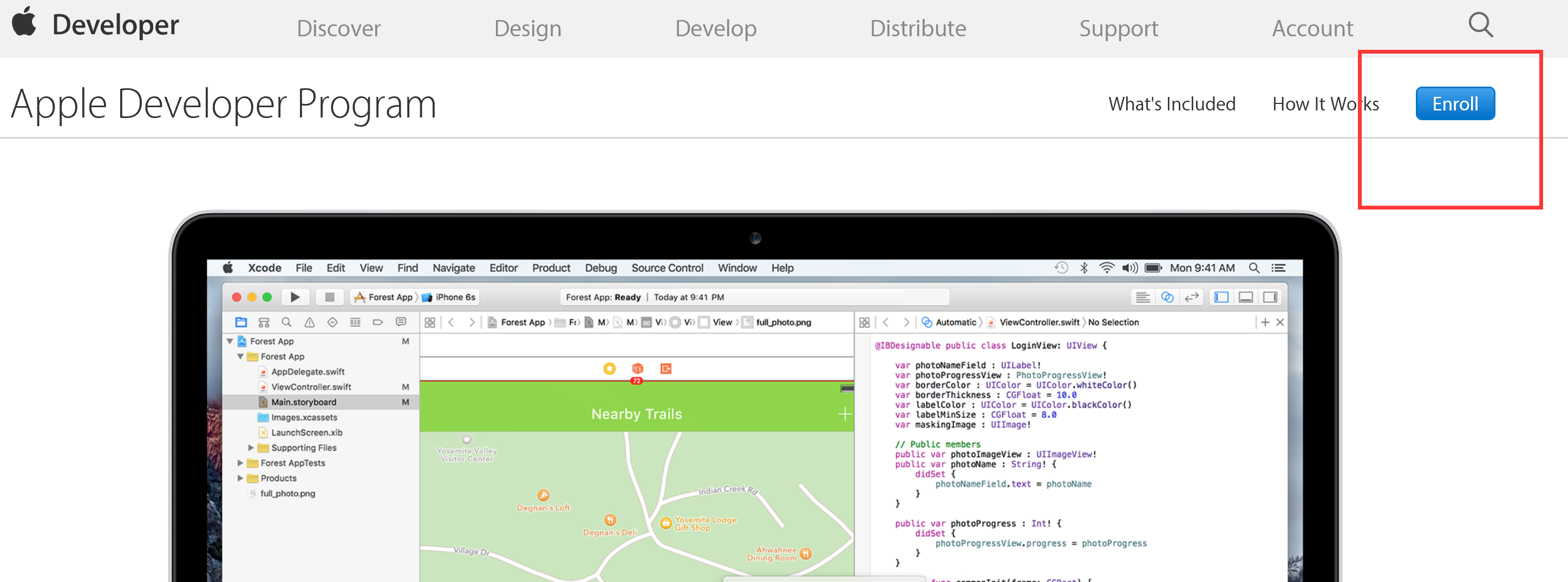Click the Bluetooth status icon
Viewport: 1568px width, 582px height.
1084,268
